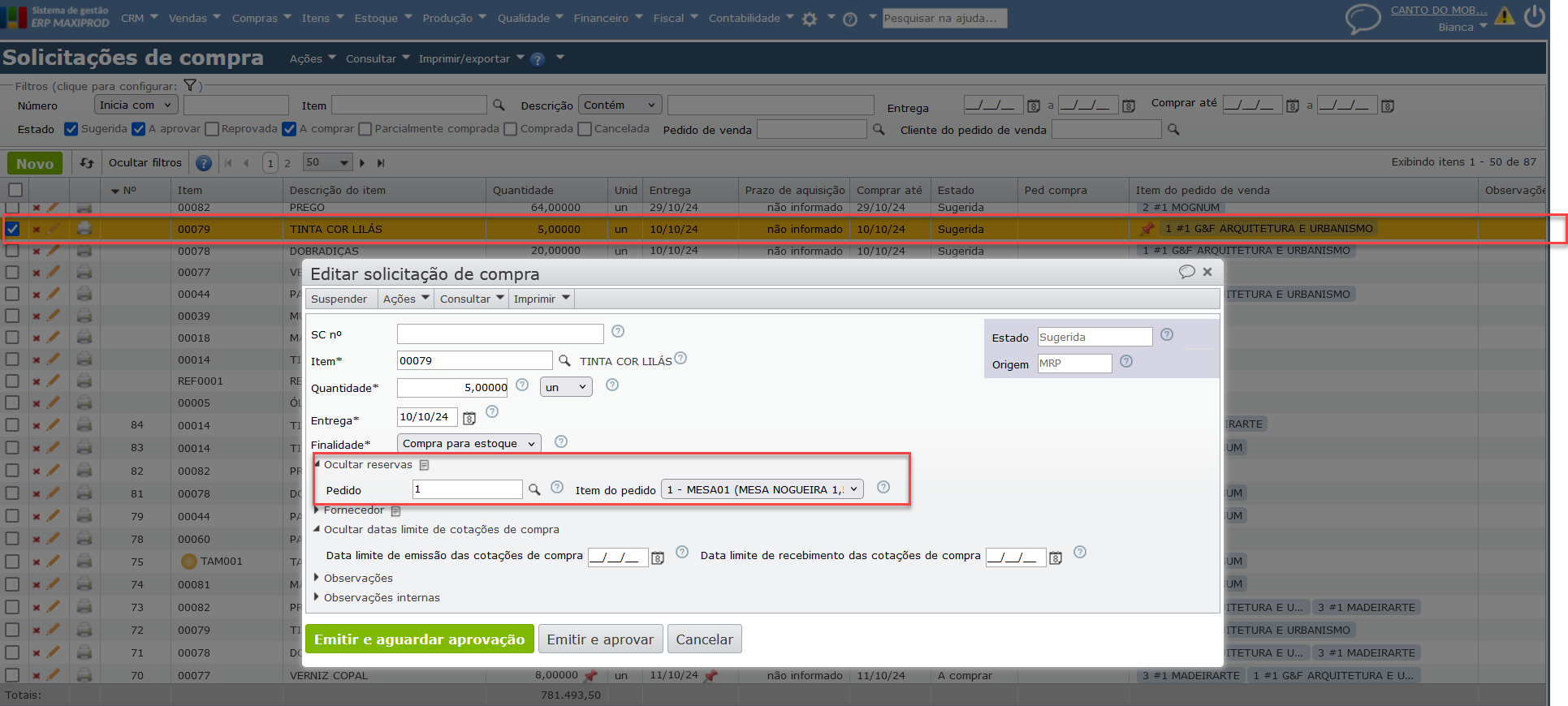Open unit 'un' dropdown in dialog

566,387
